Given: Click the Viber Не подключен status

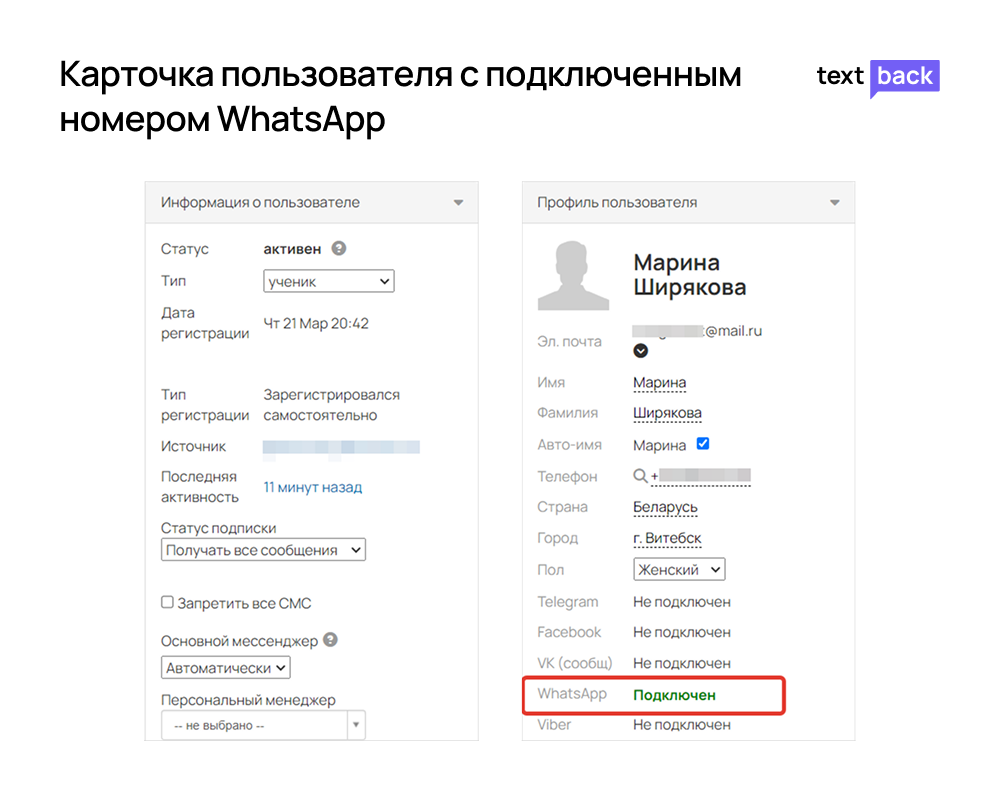Looking at the screenshot, I should [x=682, y=725].
